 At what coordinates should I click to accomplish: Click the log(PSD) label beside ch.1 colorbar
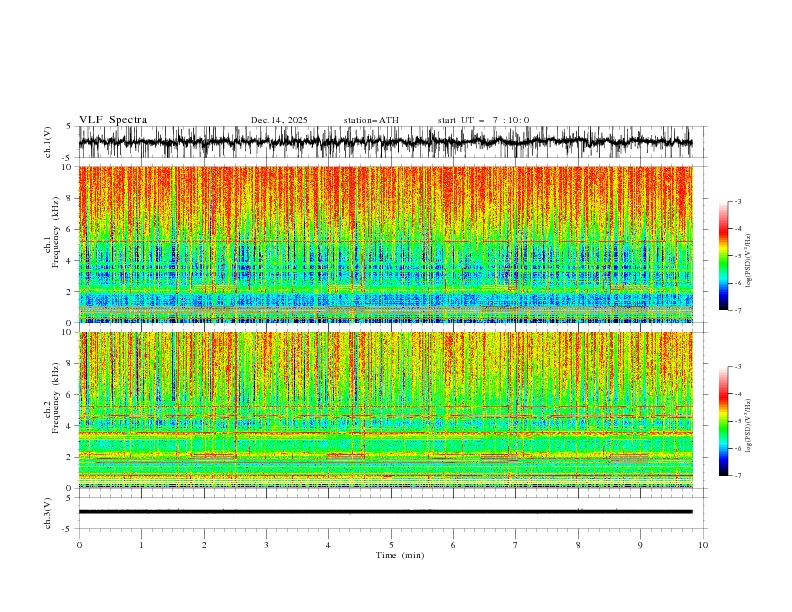(x=749, y=261)
